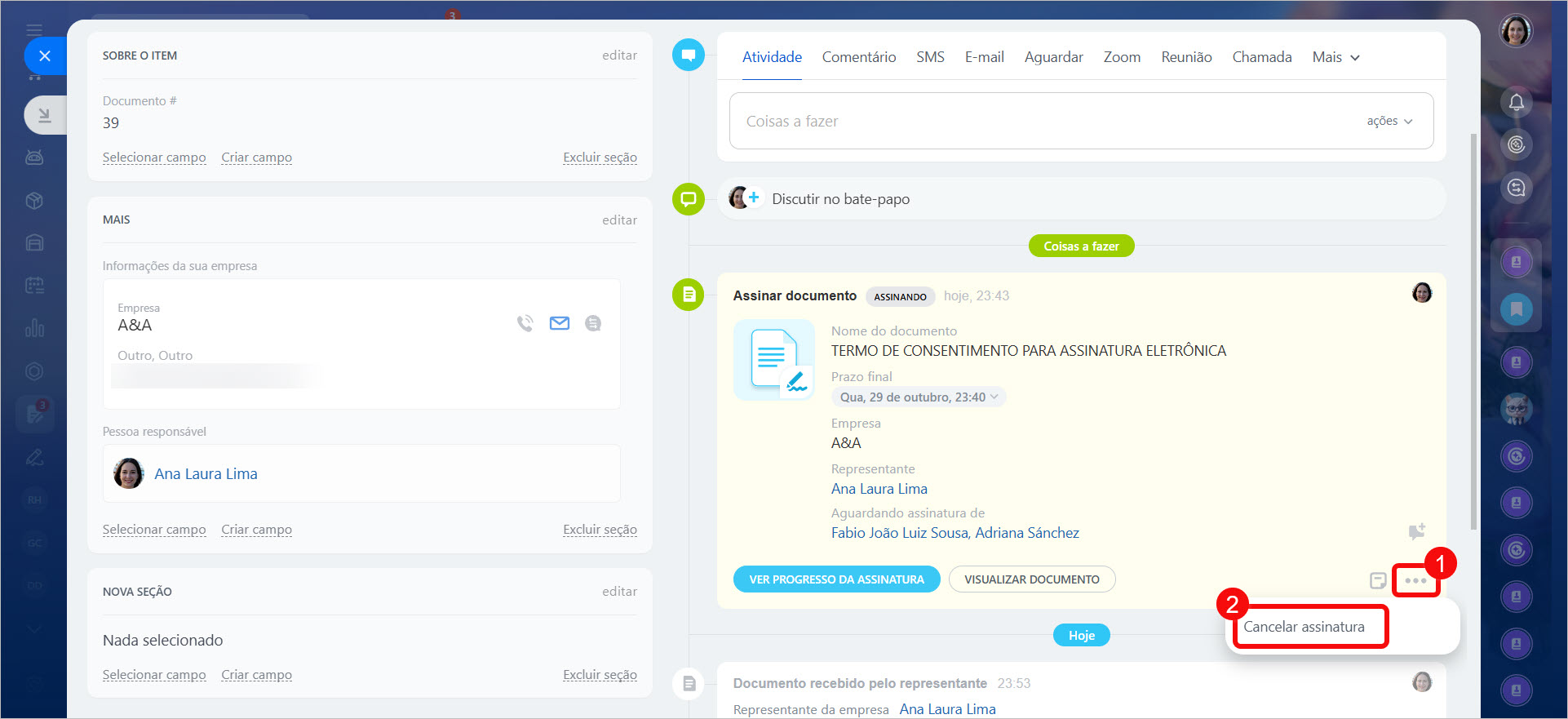Click the note icon beside three dots
Viewport: 1568px width, 719px height.
(x=1378, y=580)
